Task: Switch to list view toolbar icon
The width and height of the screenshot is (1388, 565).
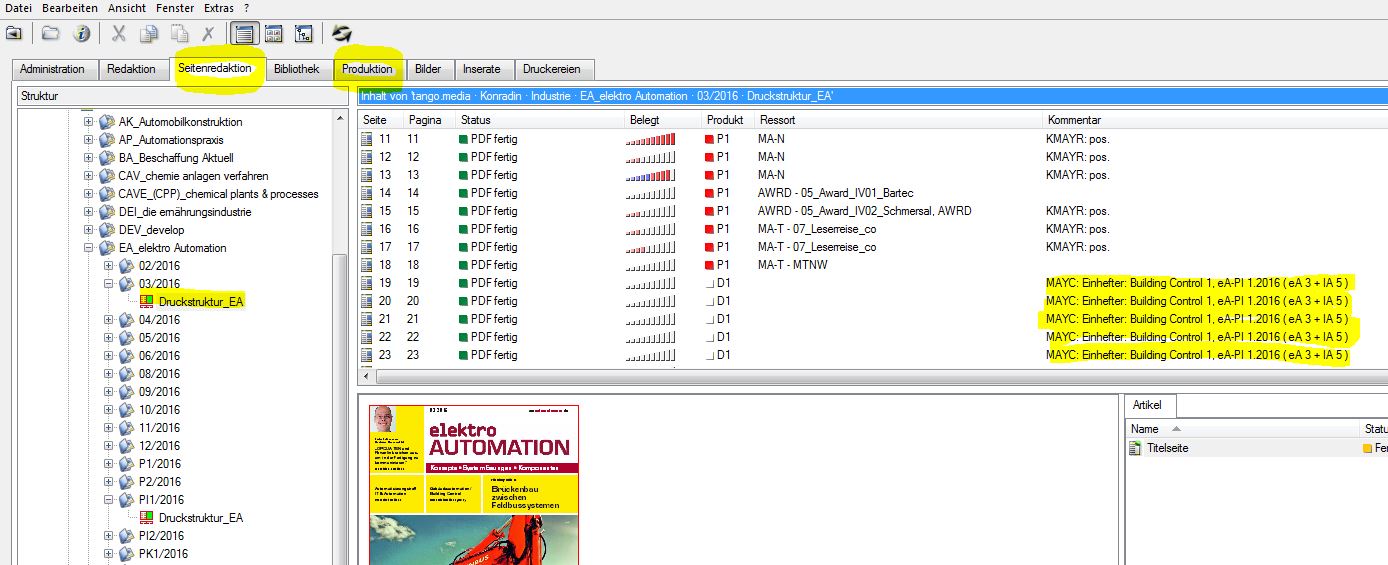Action: pyautogui.click(x=242, y=34)
